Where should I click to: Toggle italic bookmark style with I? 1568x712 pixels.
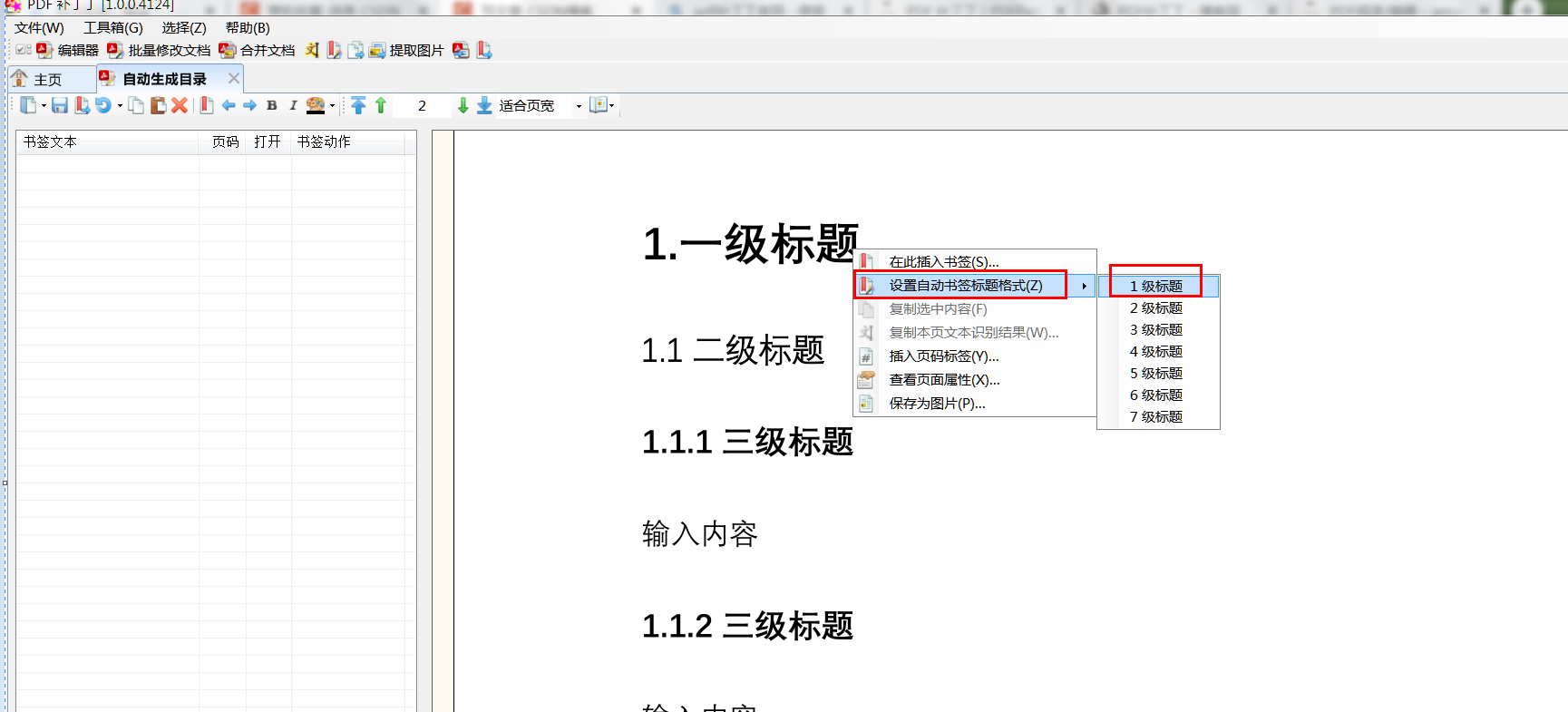point(293,105)
